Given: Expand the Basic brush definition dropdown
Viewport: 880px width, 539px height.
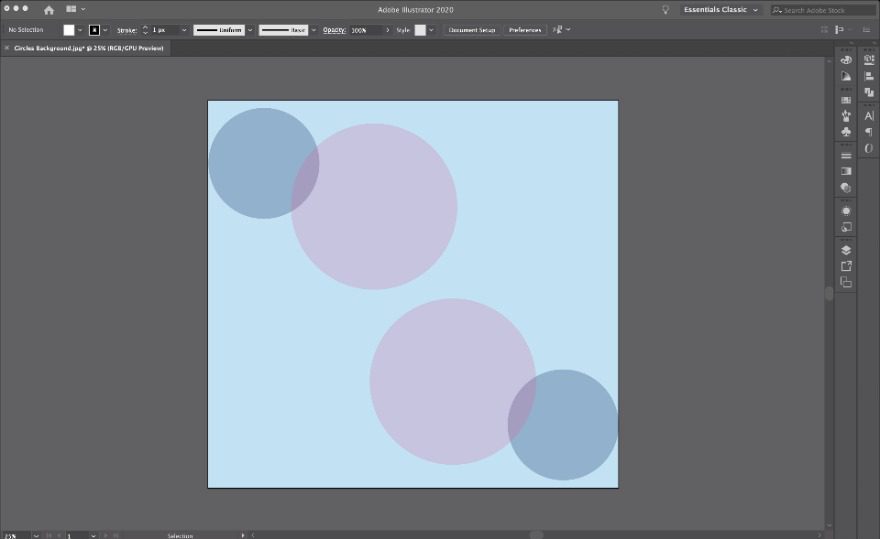Looking at the screenshot, I should 313,30.
